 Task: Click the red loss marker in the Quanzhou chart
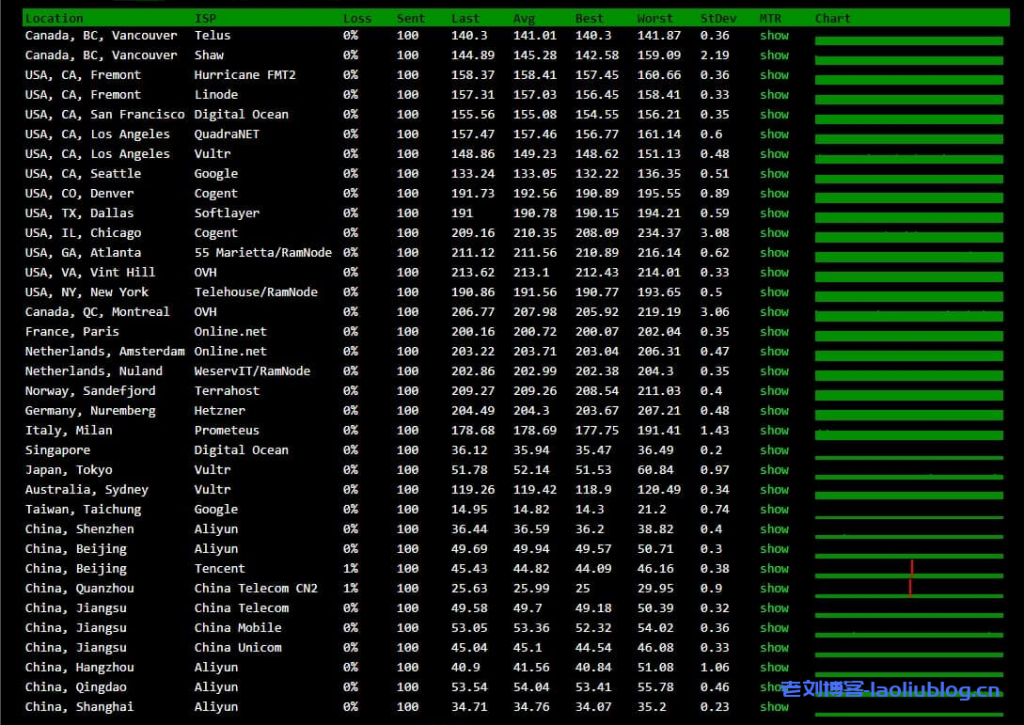(910, 587)
